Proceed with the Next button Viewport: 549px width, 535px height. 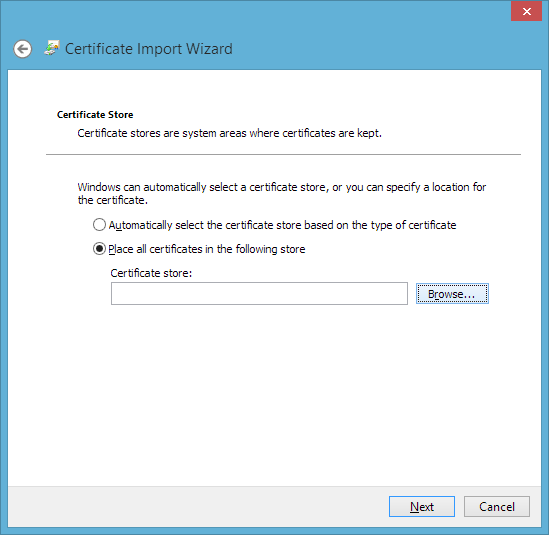click(x=422, y=506)
